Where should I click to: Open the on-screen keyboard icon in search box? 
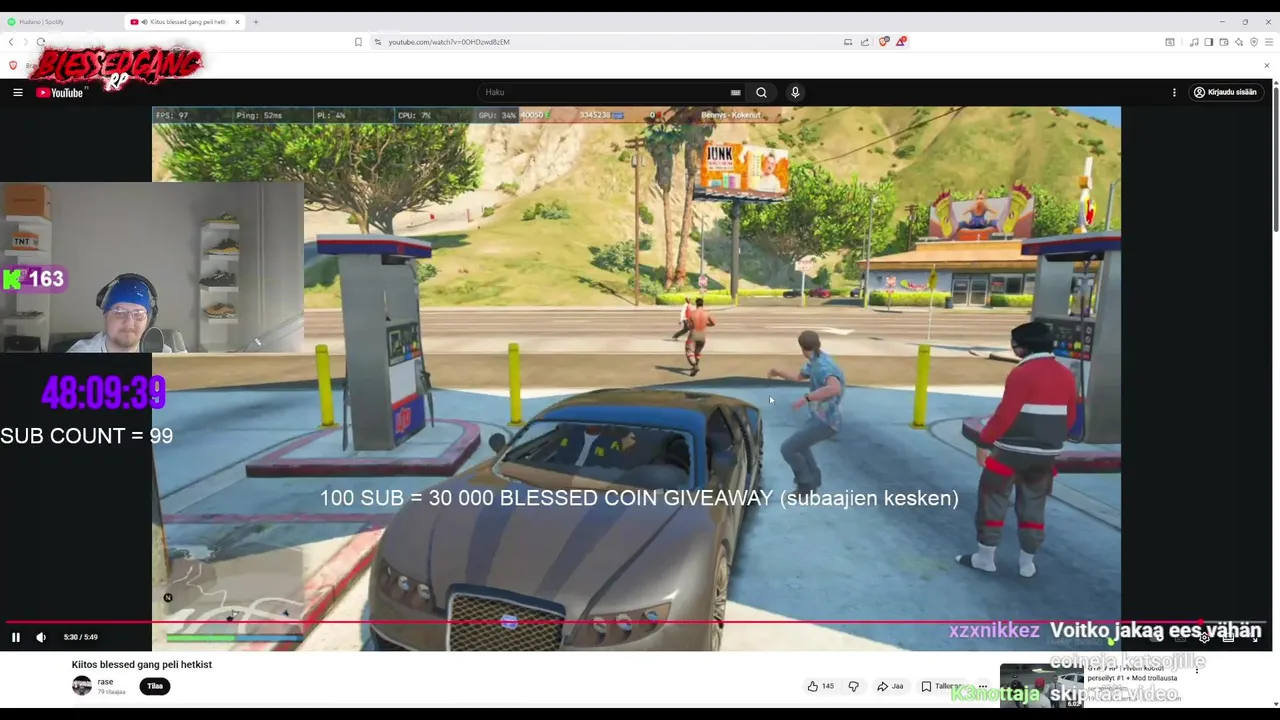click(735, 92)
